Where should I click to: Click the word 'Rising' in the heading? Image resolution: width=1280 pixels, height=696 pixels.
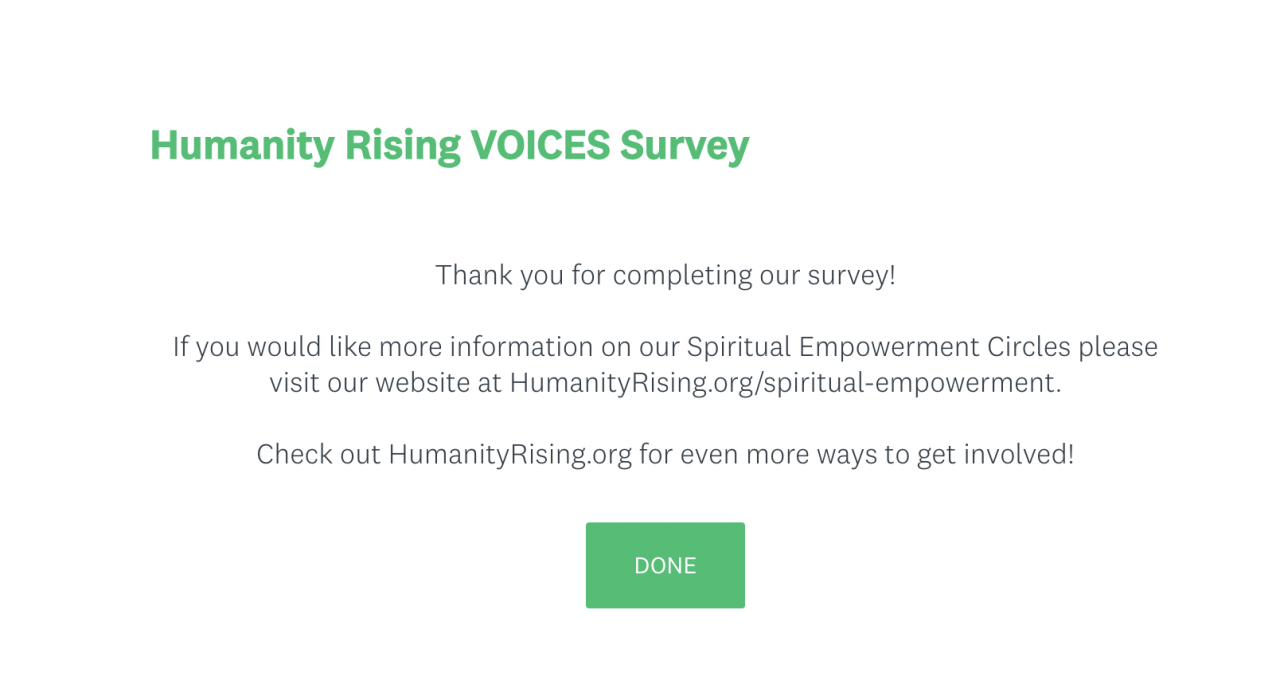click(x=402, y=146)
